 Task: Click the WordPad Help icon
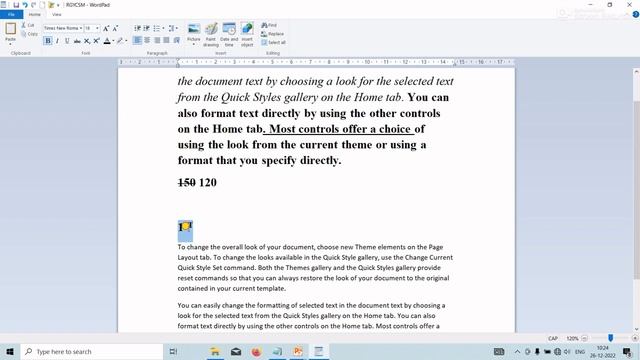tap(636, 14)
